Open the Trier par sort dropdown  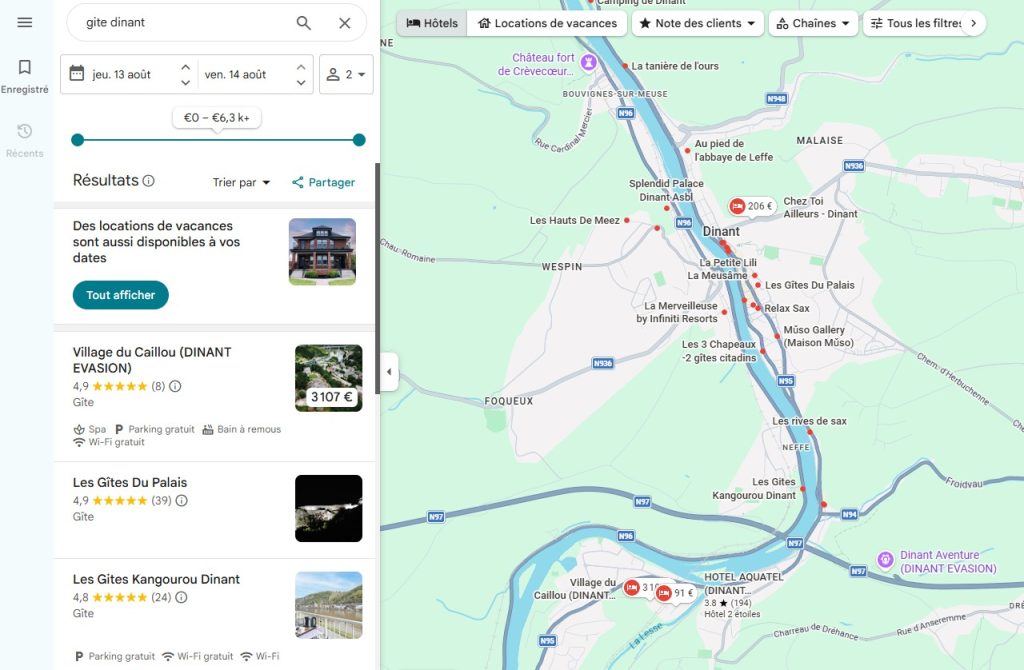tap(241, 182)
